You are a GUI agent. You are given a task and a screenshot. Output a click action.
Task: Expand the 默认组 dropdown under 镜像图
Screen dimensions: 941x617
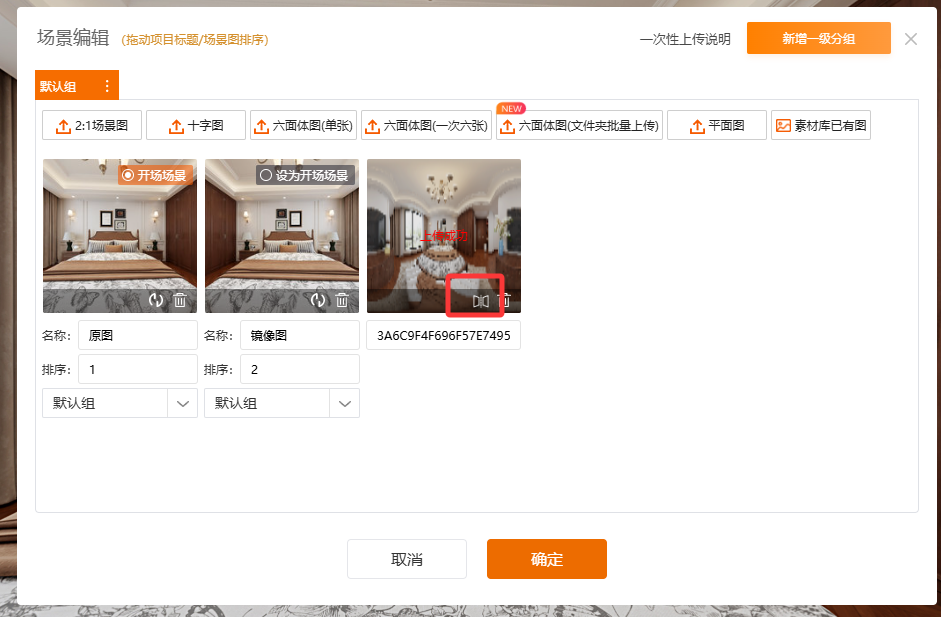(345, 403)
